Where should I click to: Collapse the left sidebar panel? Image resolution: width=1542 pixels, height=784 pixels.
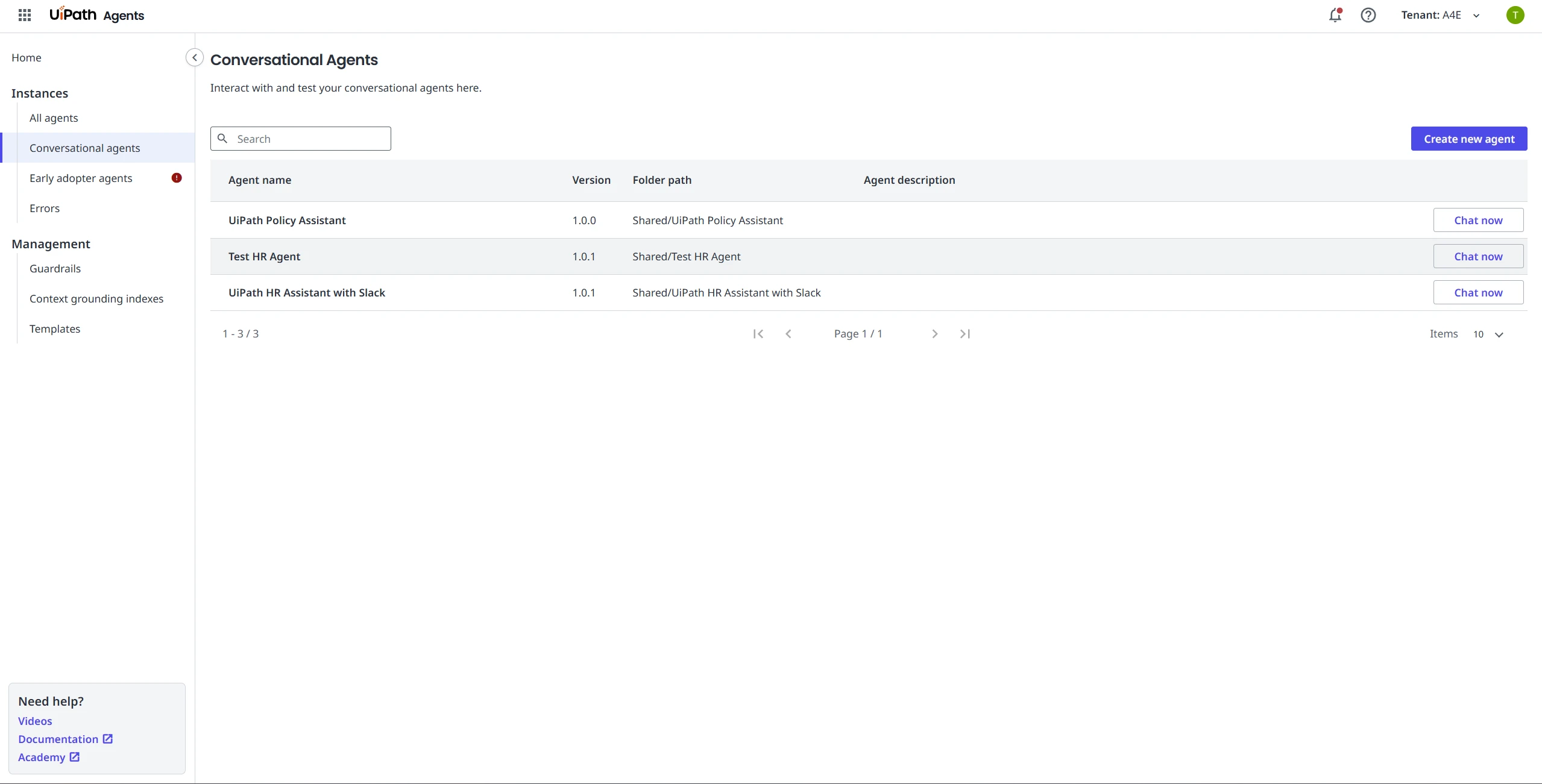point(194,57)
